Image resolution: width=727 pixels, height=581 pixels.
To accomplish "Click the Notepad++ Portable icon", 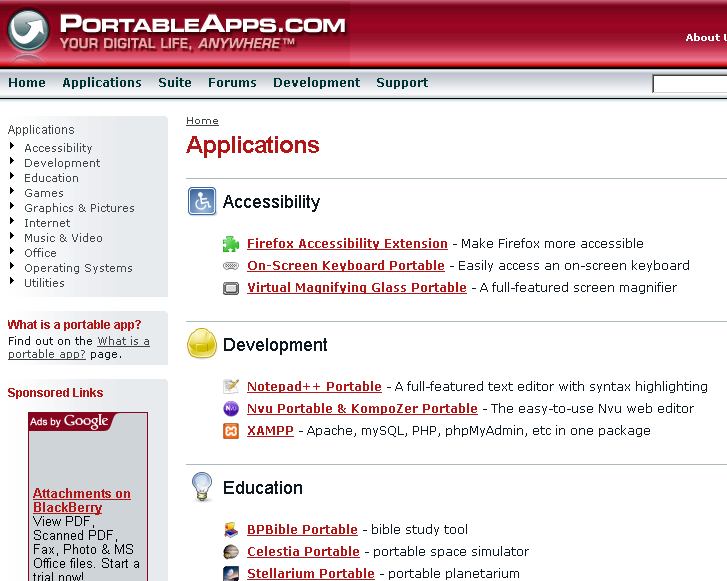I will [x=231, y=386].
